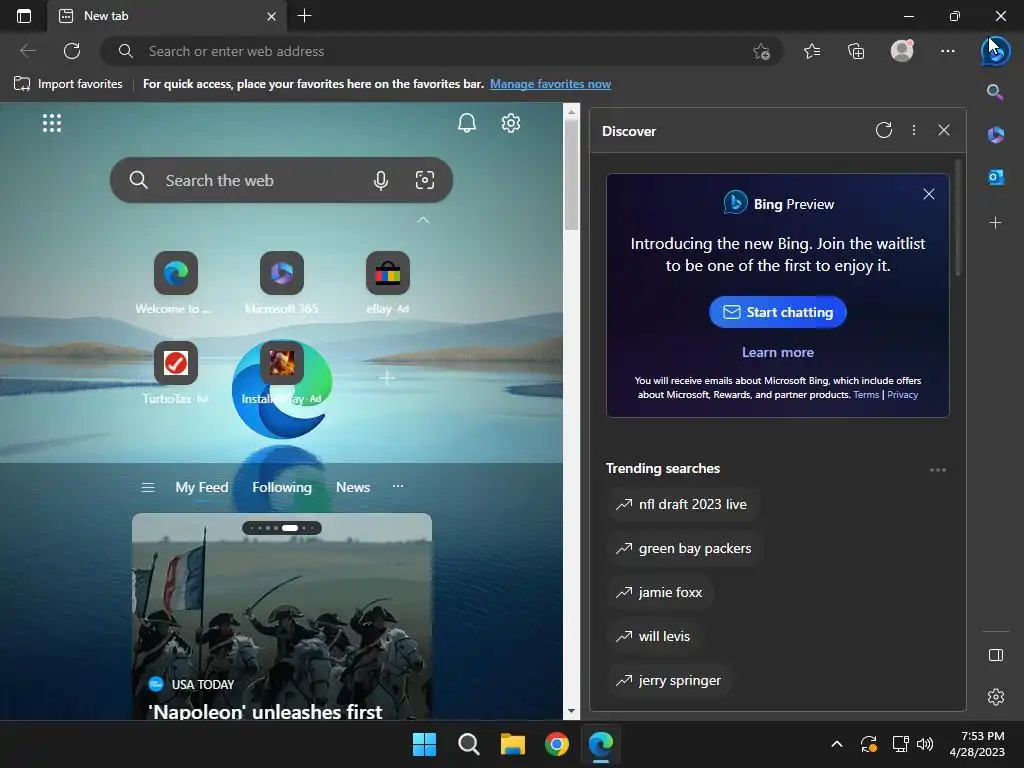Switch to the Following tab

pos(282,487)
